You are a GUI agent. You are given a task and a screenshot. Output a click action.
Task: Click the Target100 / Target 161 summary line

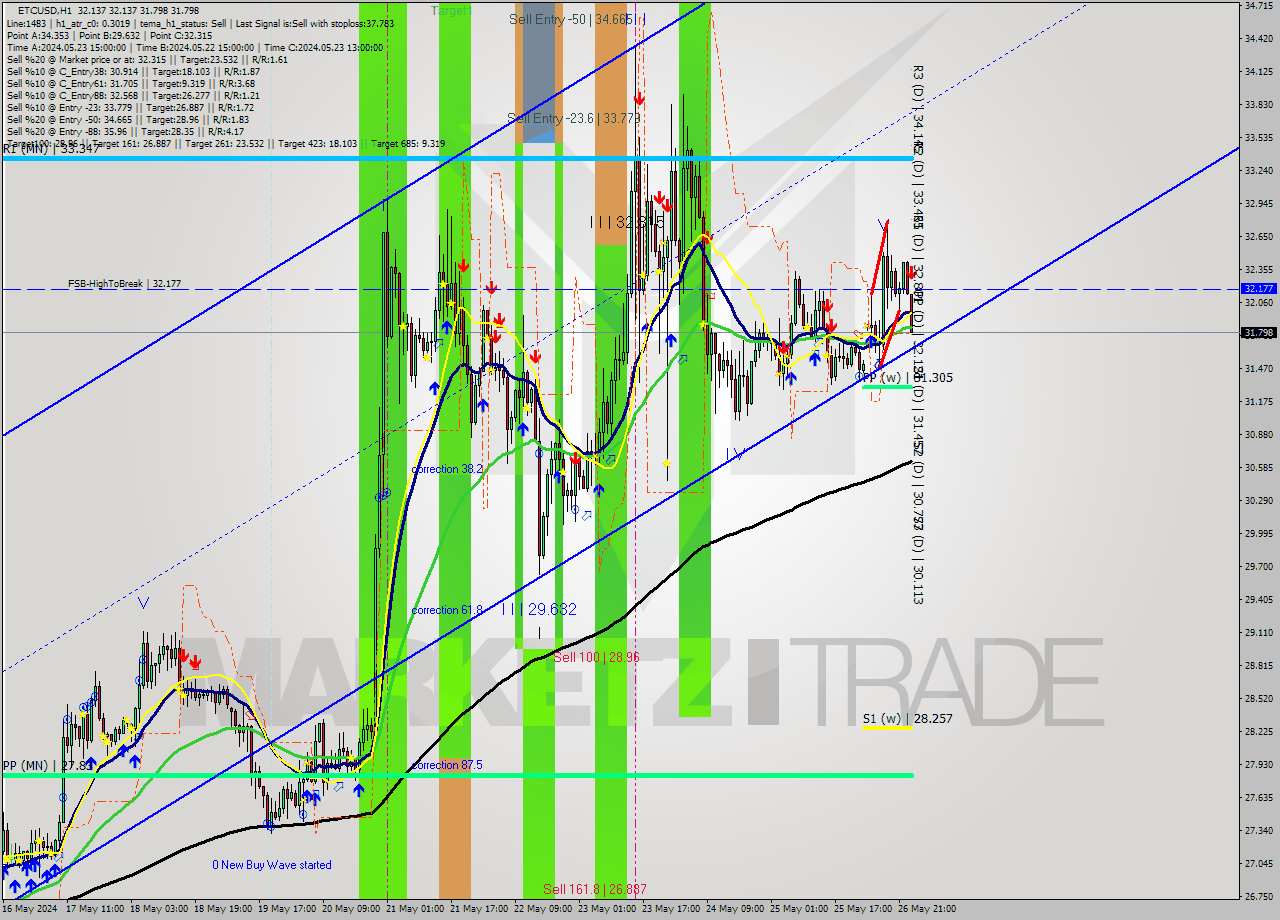coord(225,143)
